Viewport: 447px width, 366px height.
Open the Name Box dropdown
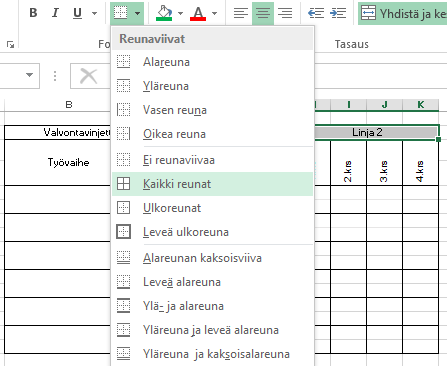point(29,75)
